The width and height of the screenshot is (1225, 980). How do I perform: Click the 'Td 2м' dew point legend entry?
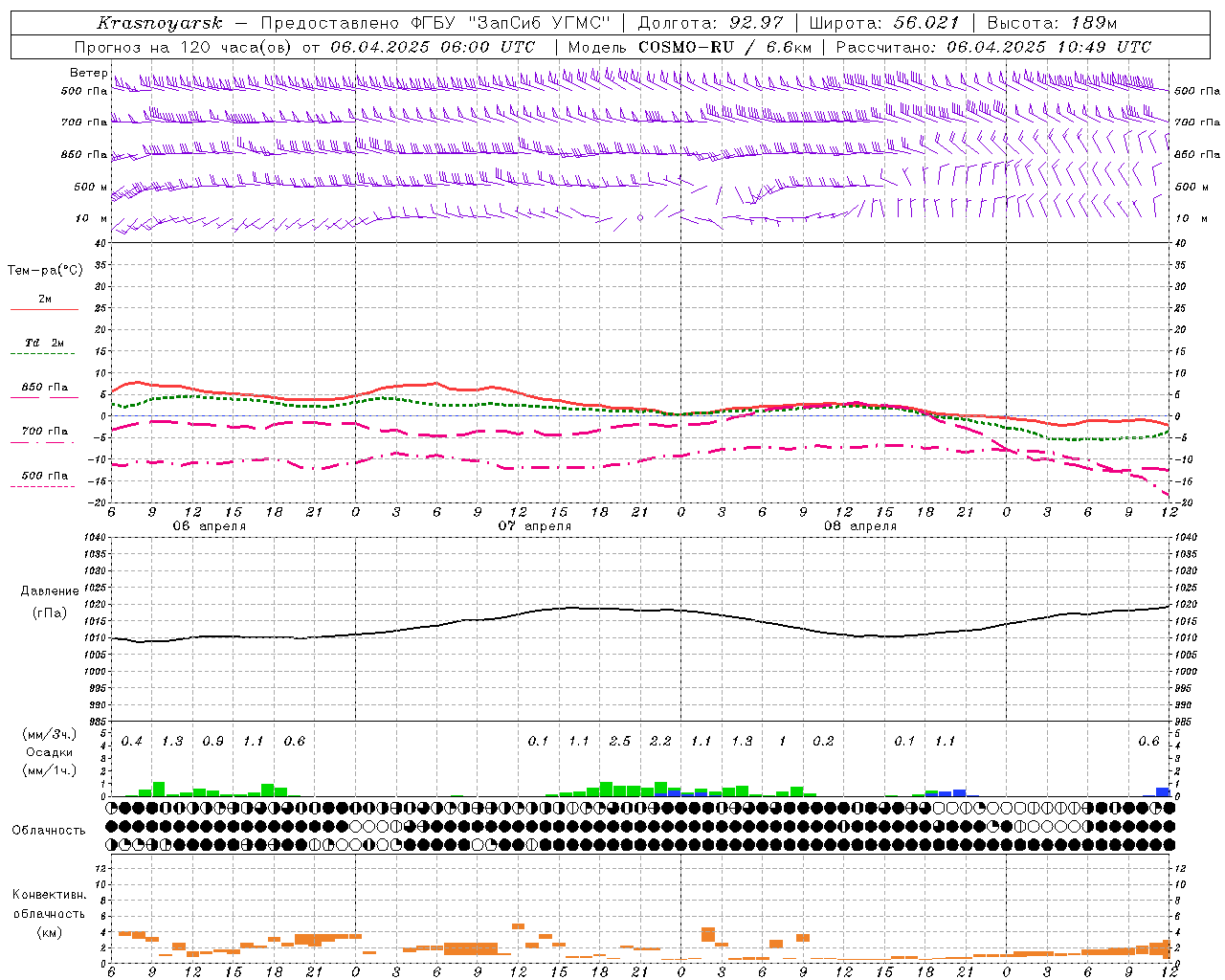(x=45, y=343)
